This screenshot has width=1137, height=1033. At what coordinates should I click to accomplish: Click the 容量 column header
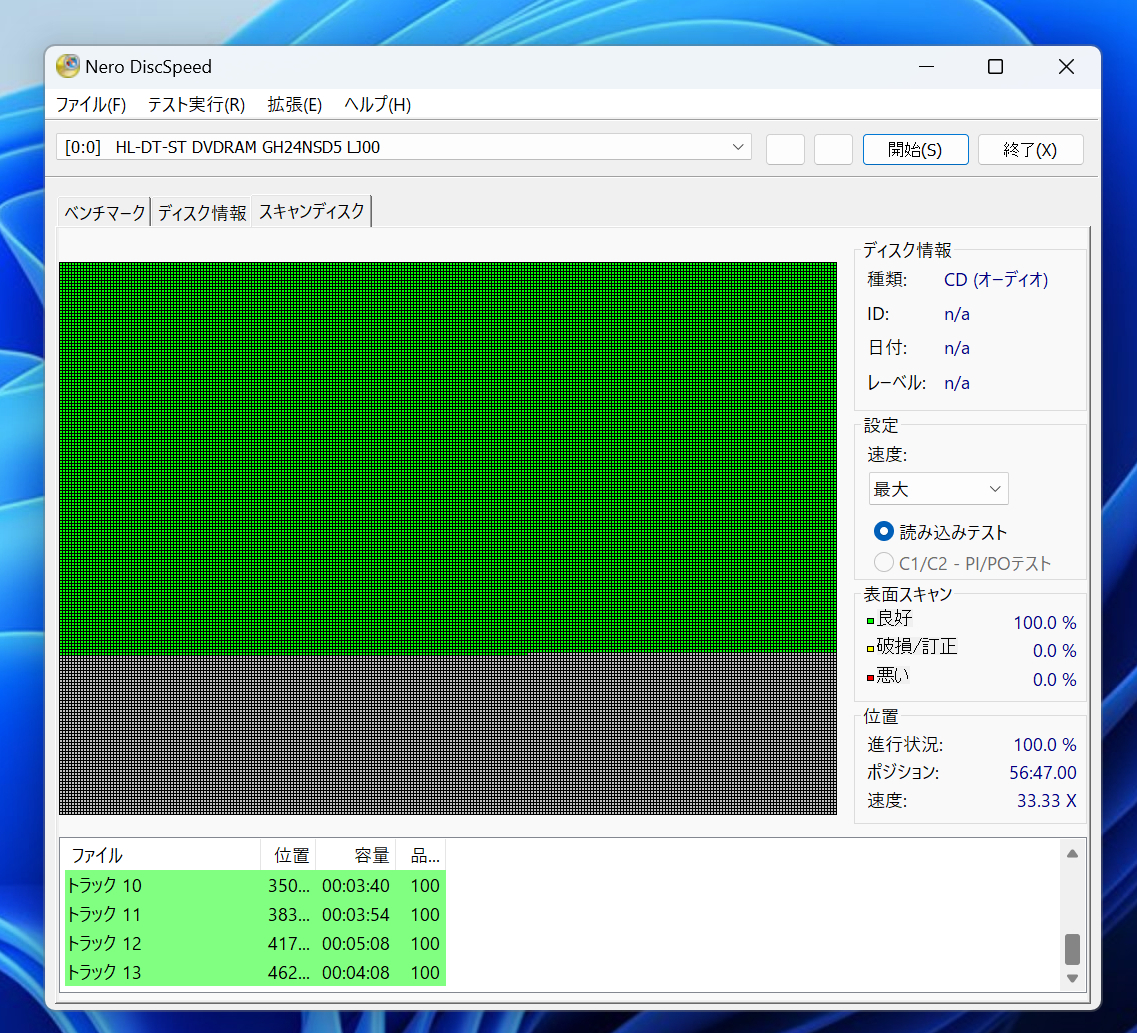356,855
